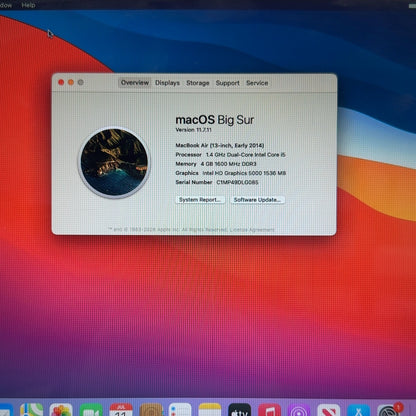Launch Podcasts from the Dock
Screen dimensions: 416x416
coord(299,410)
